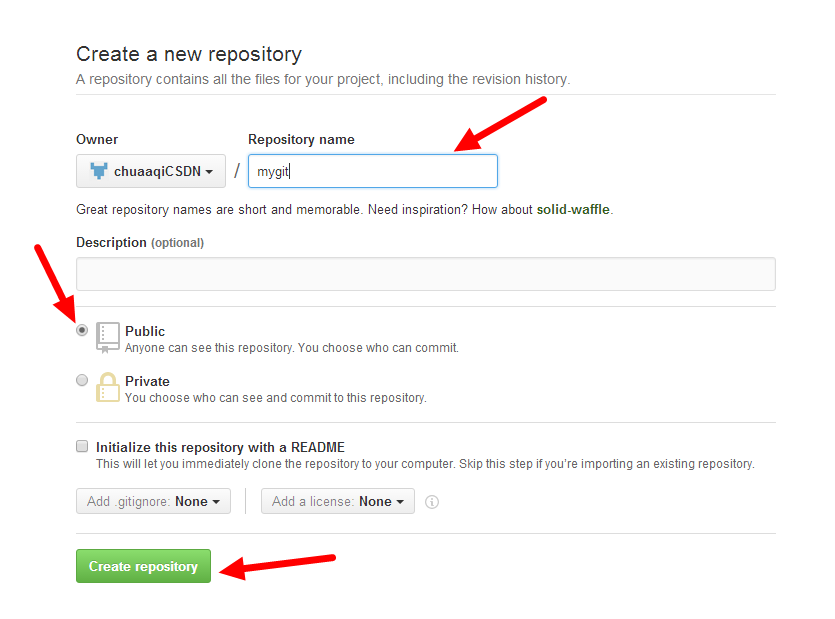Click the Public label text

tap(144, 330)
